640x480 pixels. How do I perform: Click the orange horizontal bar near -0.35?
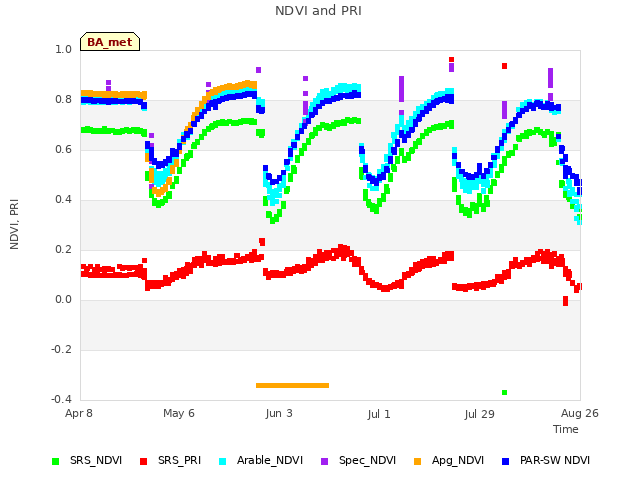pyautogui.click(x=292, y=385)
